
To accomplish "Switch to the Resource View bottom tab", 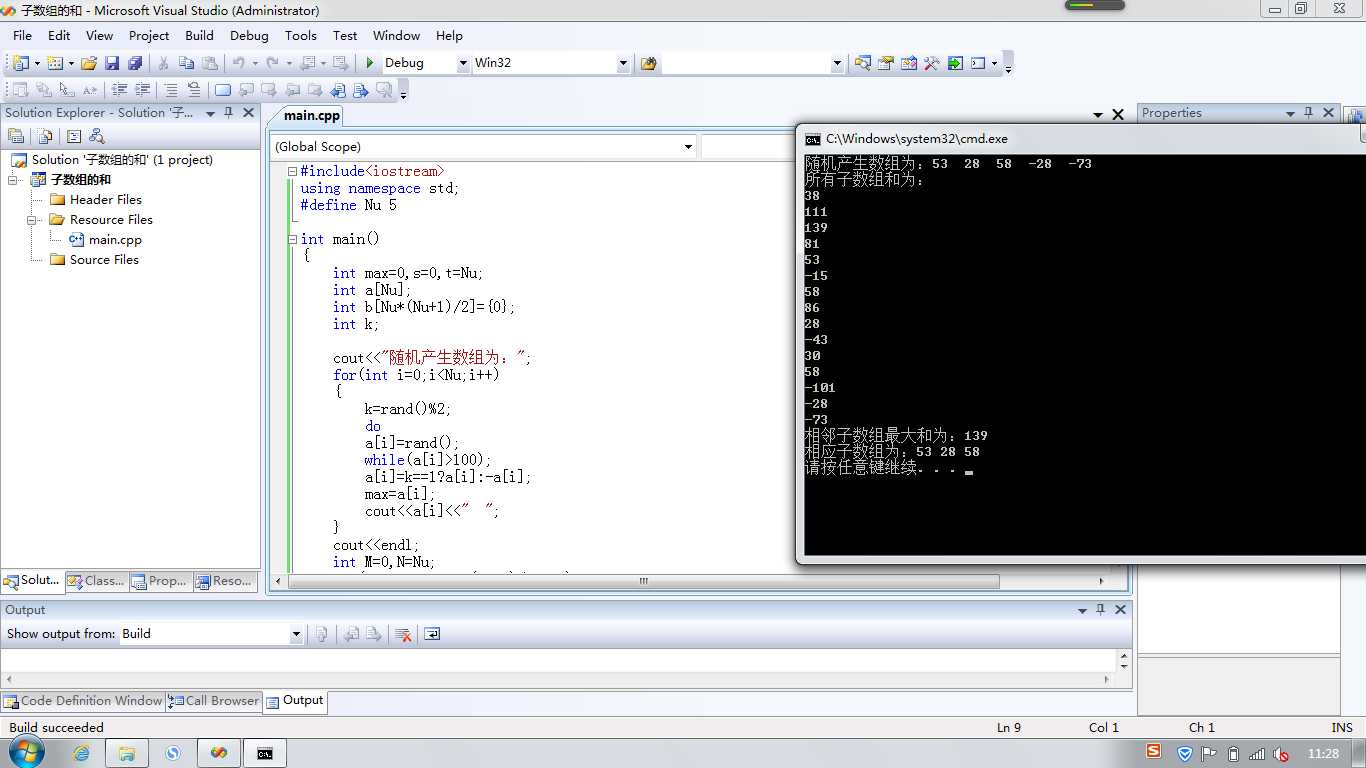I will 224,581.
